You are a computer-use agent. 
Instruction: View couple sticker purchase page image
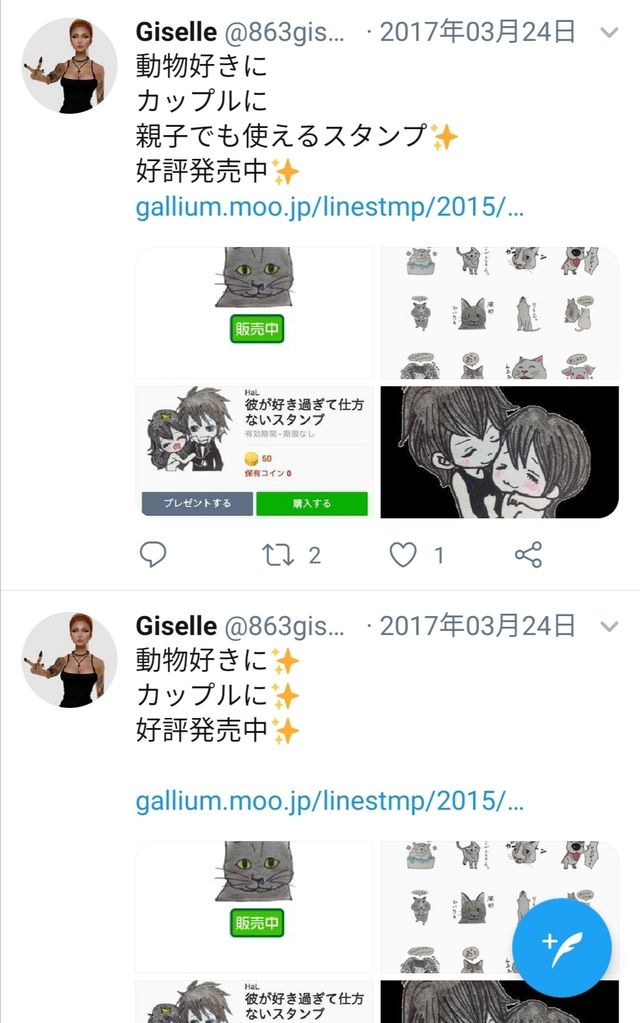(254, 452)
